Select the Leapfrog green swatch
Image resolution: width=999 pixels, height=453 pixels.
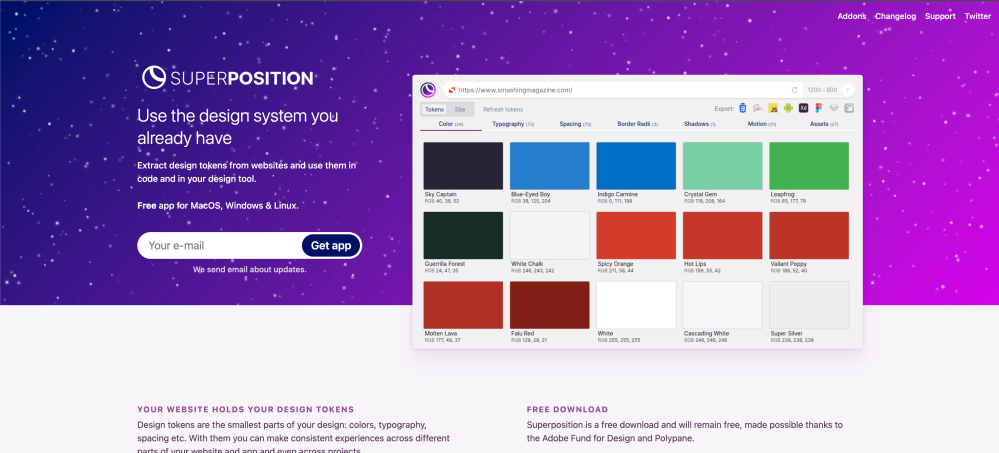point(809,166)
